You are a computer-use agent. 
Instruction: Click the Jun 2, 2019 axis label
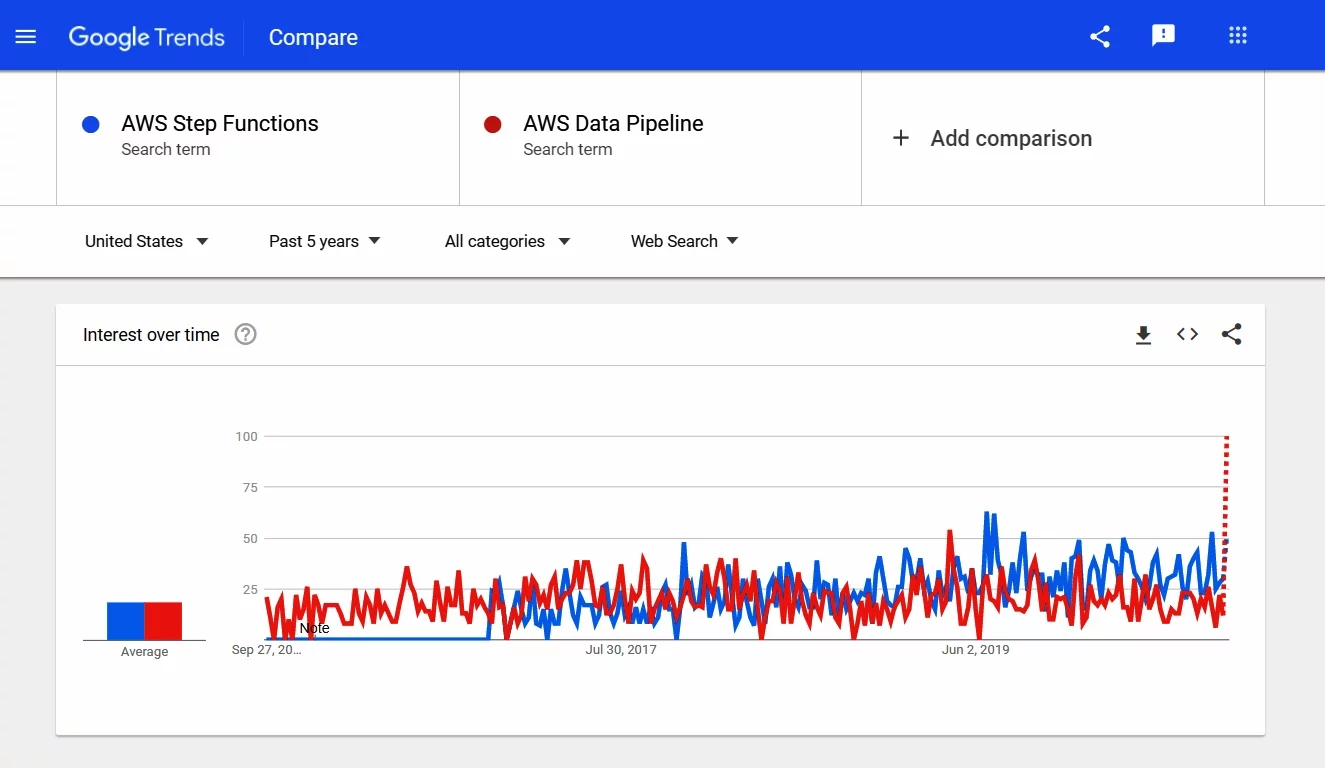pyautogui.click(x=976, y=650)
